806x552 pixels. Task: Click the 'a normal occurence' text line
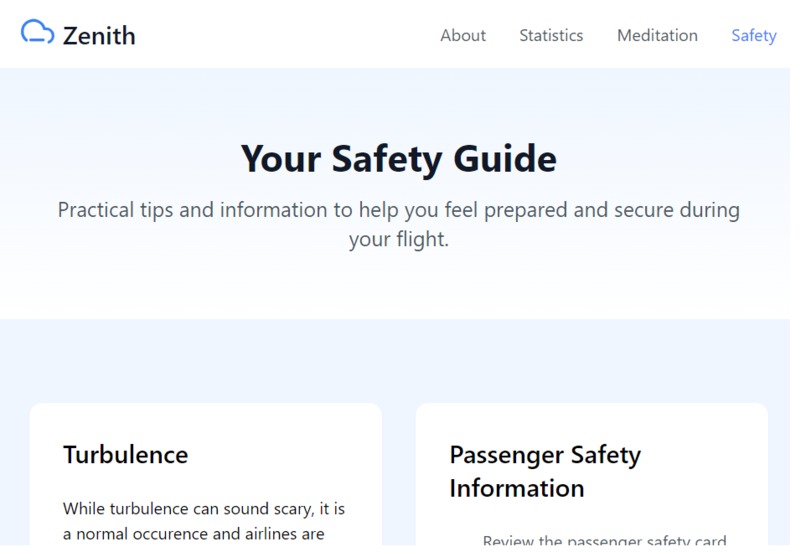[x=193, y=534]
